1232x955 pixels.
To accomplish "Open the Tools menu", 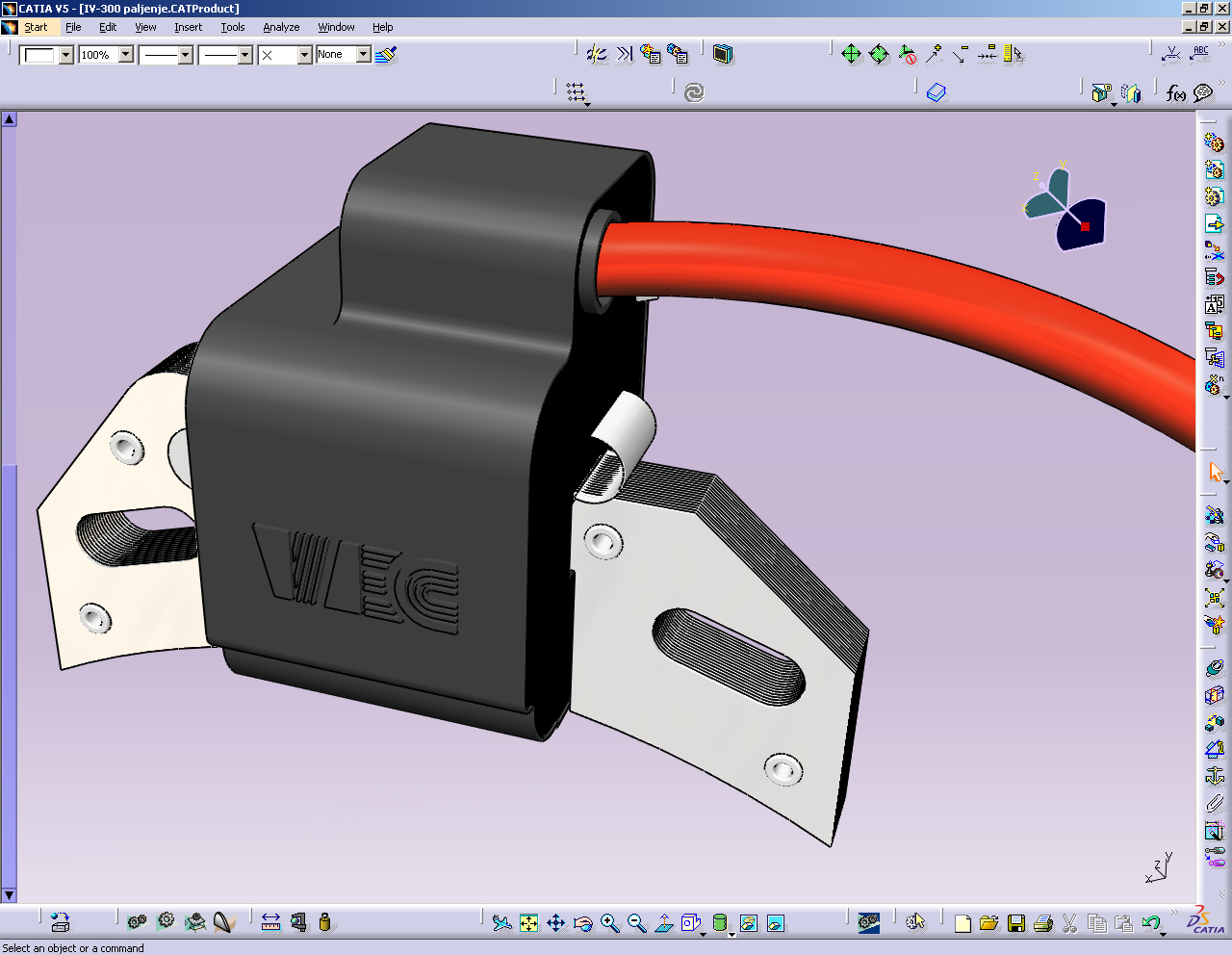I will (x=233, y=27).
